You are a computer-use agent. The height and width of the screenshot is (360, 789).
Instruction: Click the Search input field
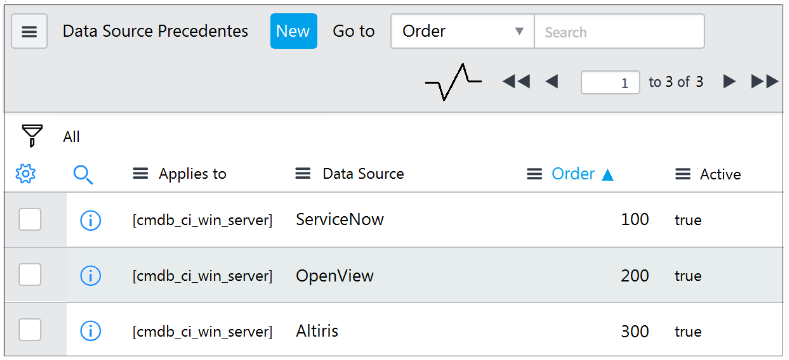[x=619, y=31]
